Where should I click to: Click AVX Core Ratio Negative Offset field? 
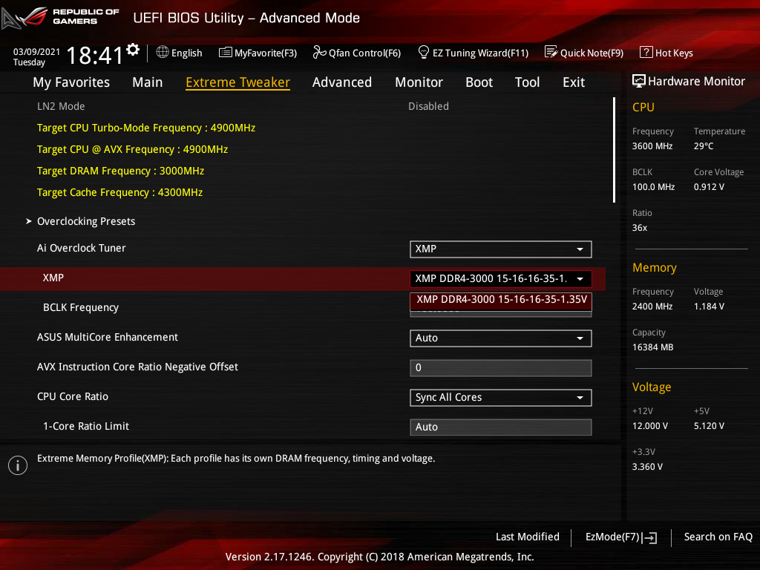tap(500, 368)
